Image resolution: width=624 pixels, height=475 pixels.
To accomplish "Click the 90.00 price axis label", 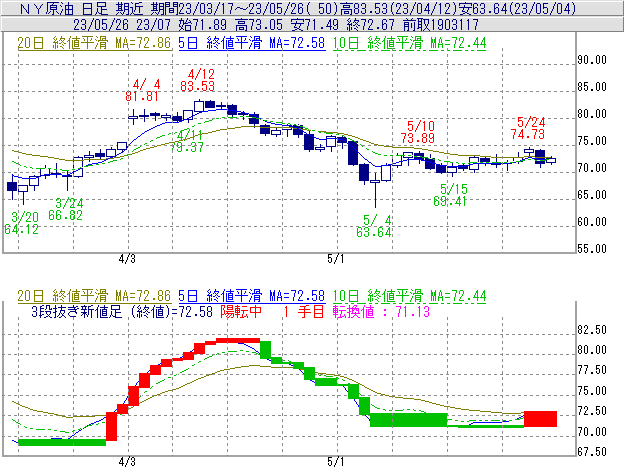I will pos(592,60).
